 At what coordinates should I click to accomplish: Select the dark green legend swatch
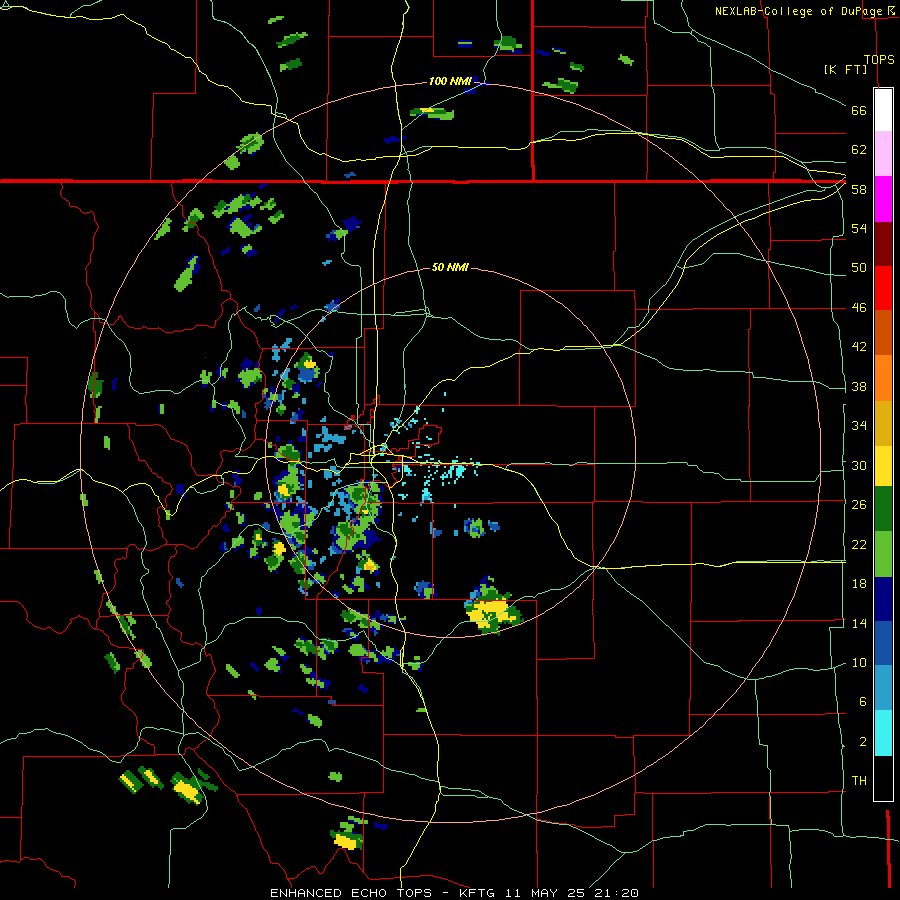click(x=883, y=509)
